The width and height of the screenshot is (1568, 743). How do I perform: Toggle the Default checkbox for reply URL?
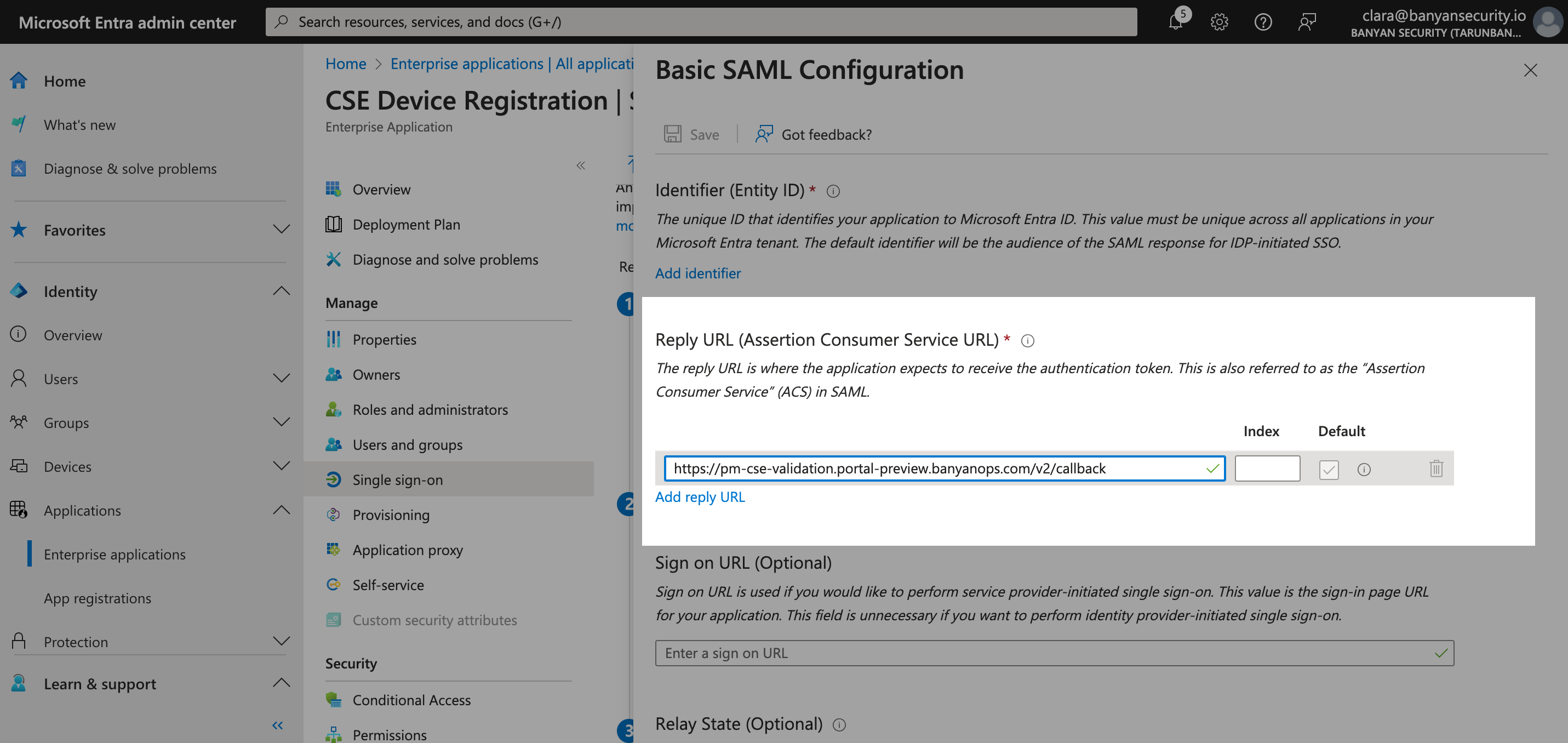1328,470
